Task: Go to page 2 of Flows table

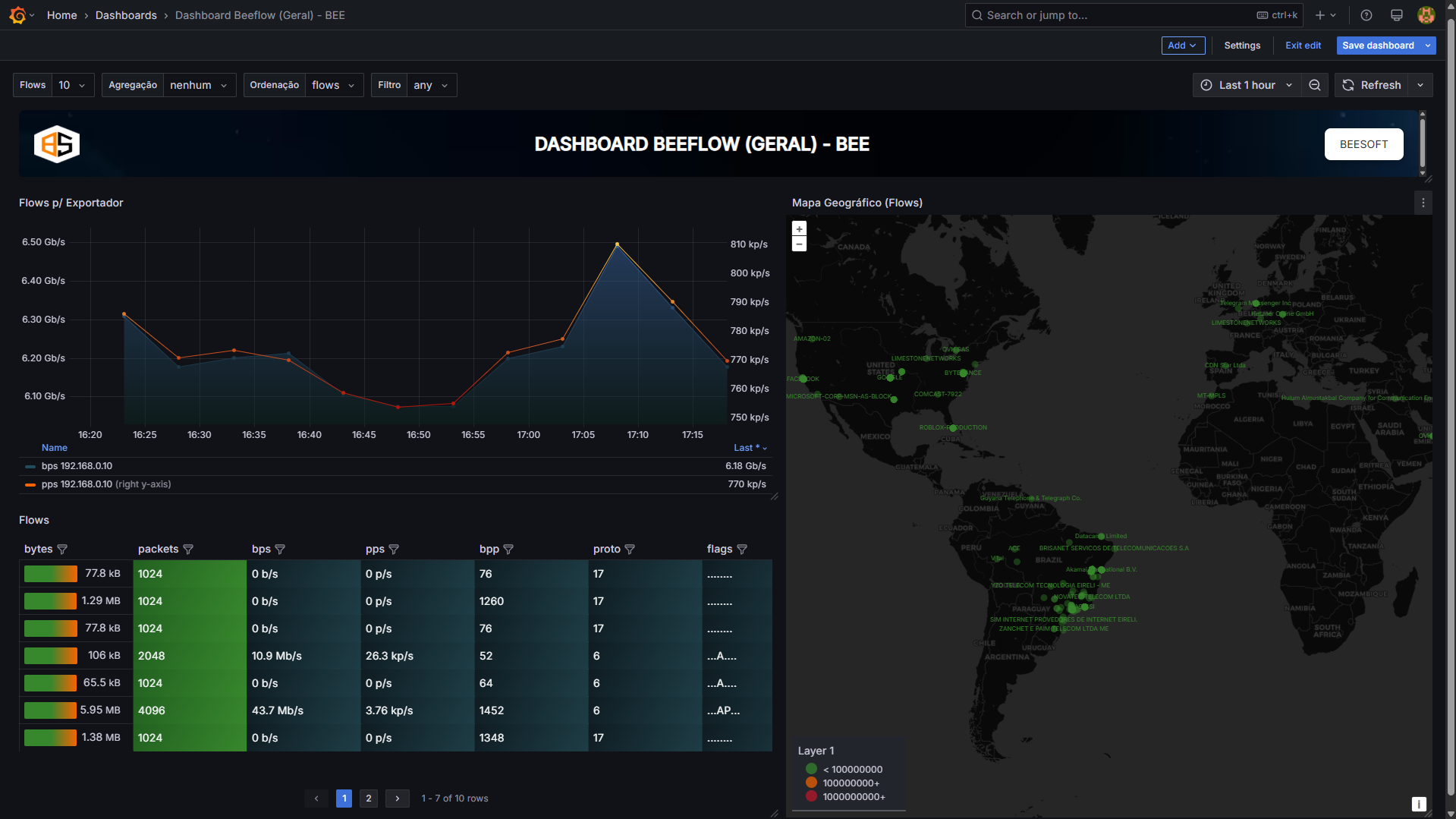Action: click(369, 798)
